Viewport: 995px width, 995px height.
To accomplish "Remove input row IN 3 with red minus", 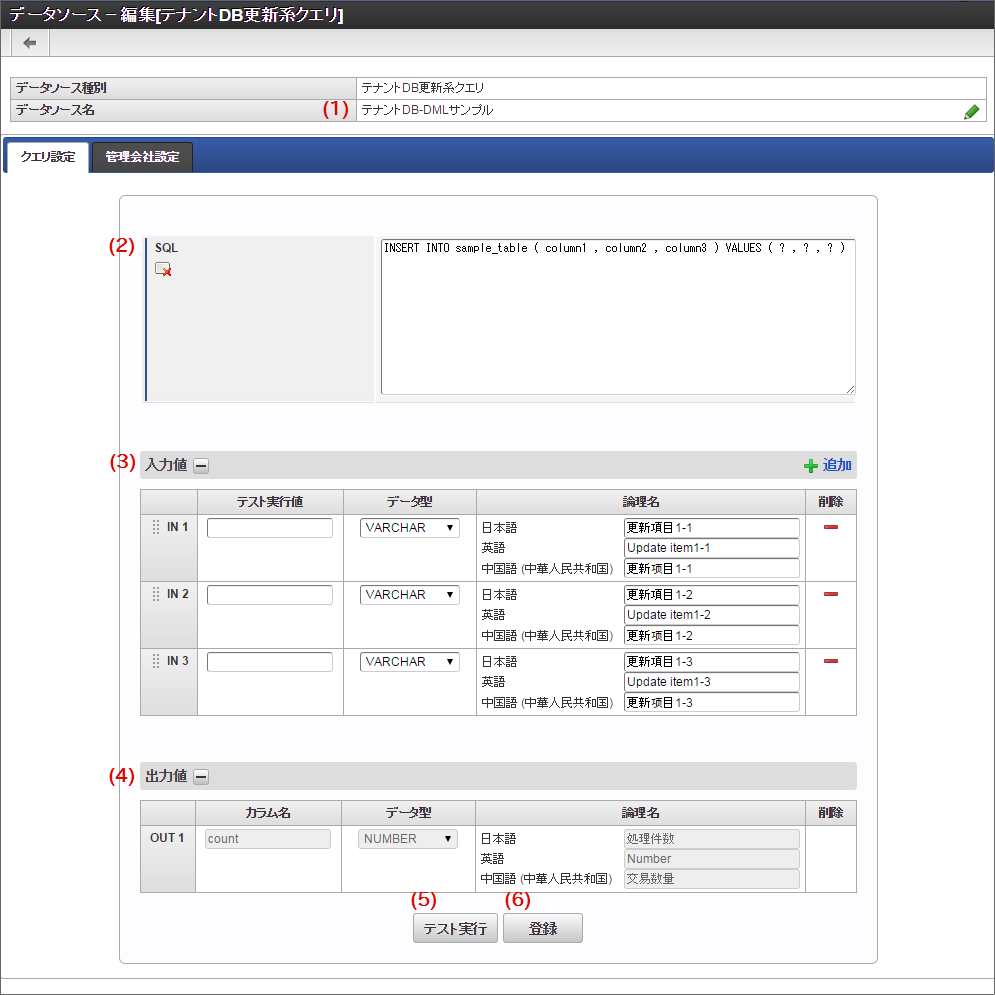I will (x=830, y=661).
